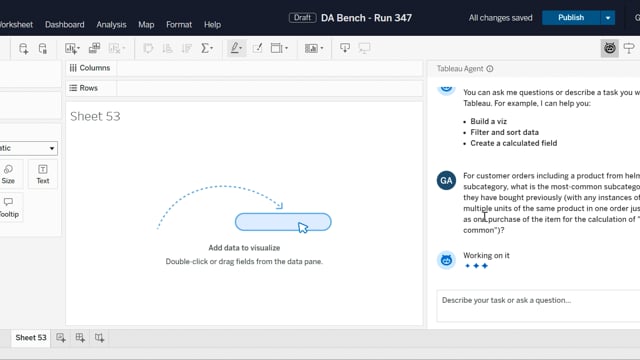Click the All changes saved status
The image size is (640, 360).
pyautogui.click(x=500, y=18)
